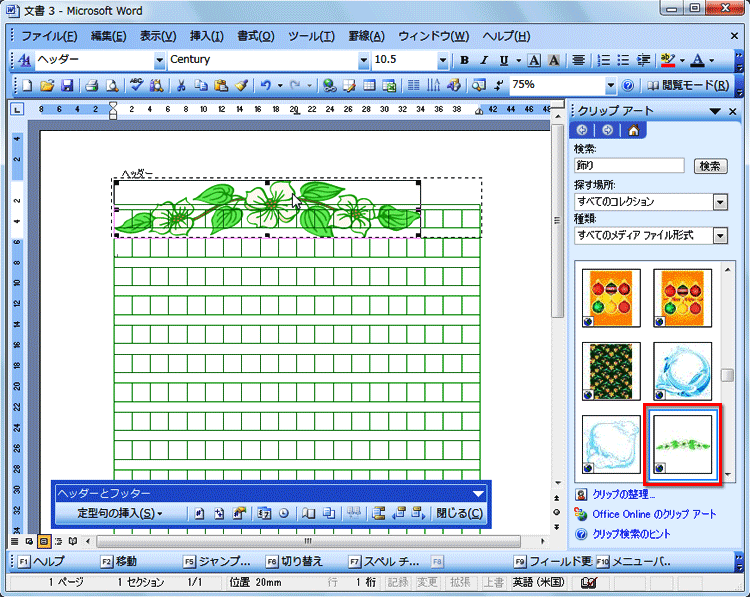Image resolution: width=750 pixels, height=597 pixels.
Task: Create a new blank document
Action: tap(27, 86)
